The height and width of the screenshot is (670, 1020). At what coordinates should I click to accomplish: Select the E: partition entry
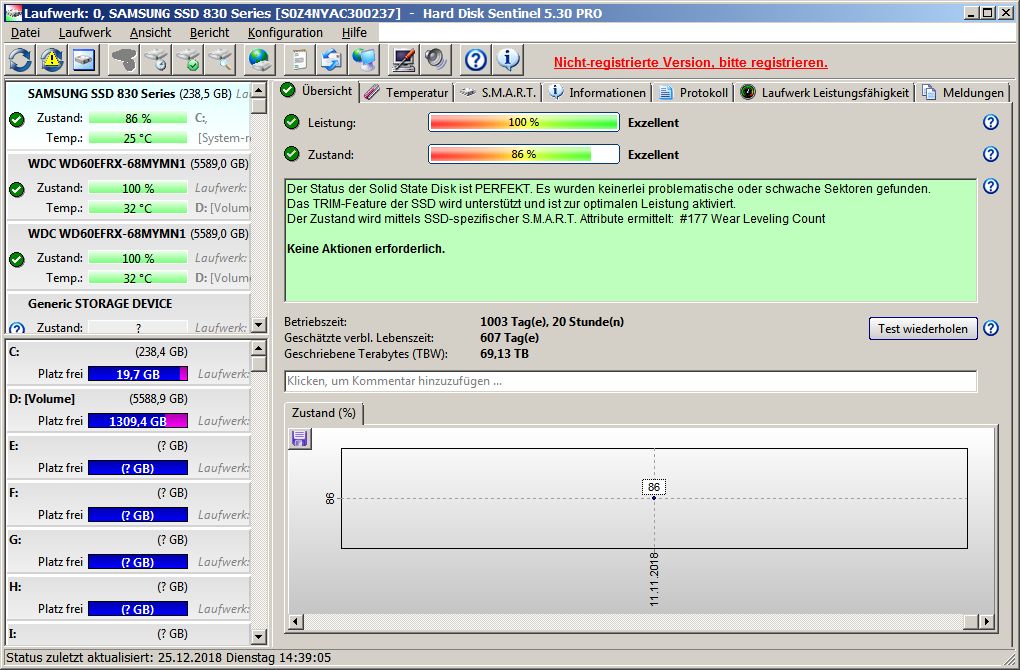click(x=128, y=457)
